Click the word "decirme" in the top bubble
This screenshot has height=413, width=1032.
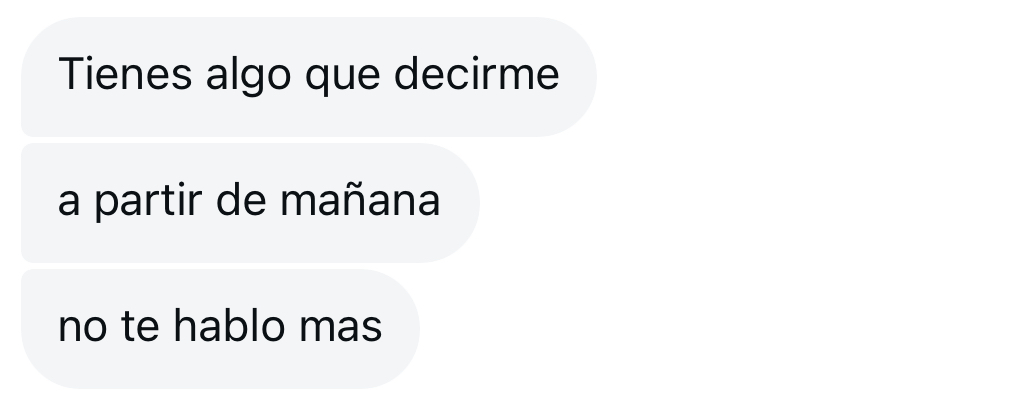tap(477, 73)
